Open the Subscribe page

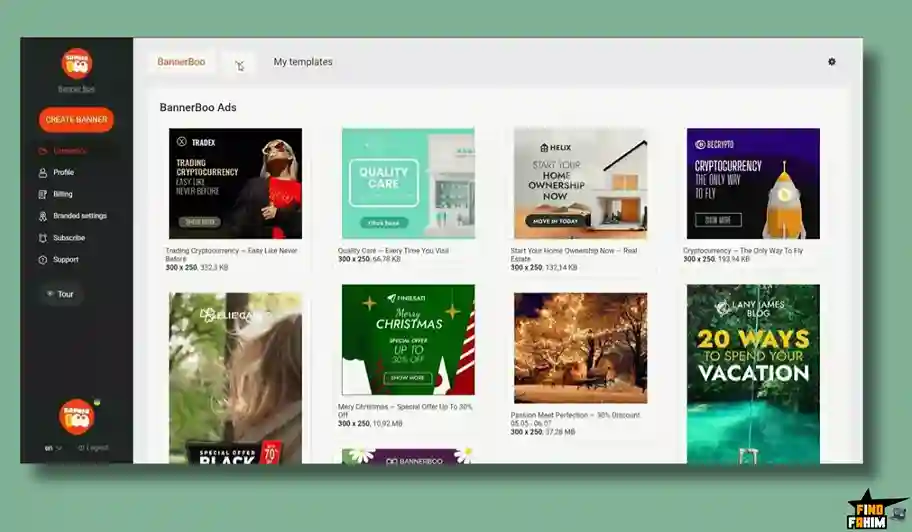coord(69,238)
